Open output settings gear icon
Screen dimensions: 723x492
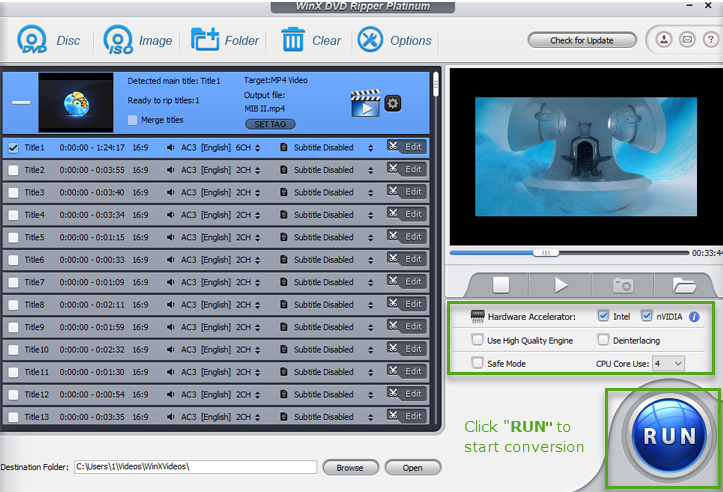(393, 103)
